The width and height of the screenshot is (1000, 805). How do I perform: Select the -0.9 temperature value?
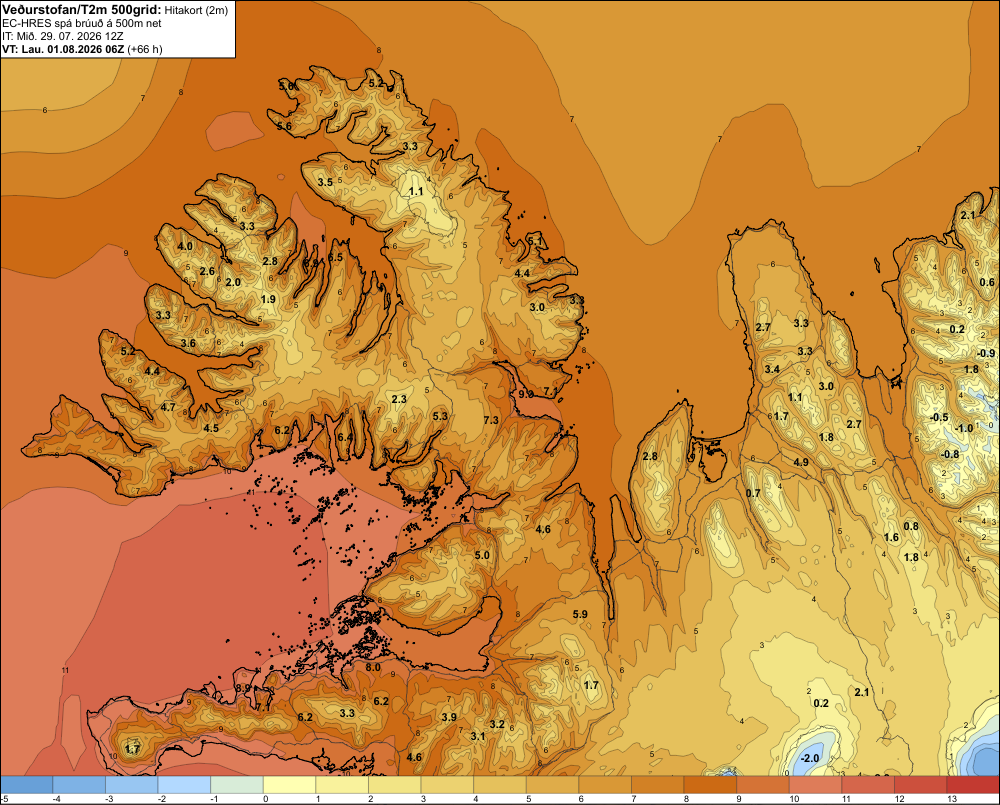(x=985, y=353)
